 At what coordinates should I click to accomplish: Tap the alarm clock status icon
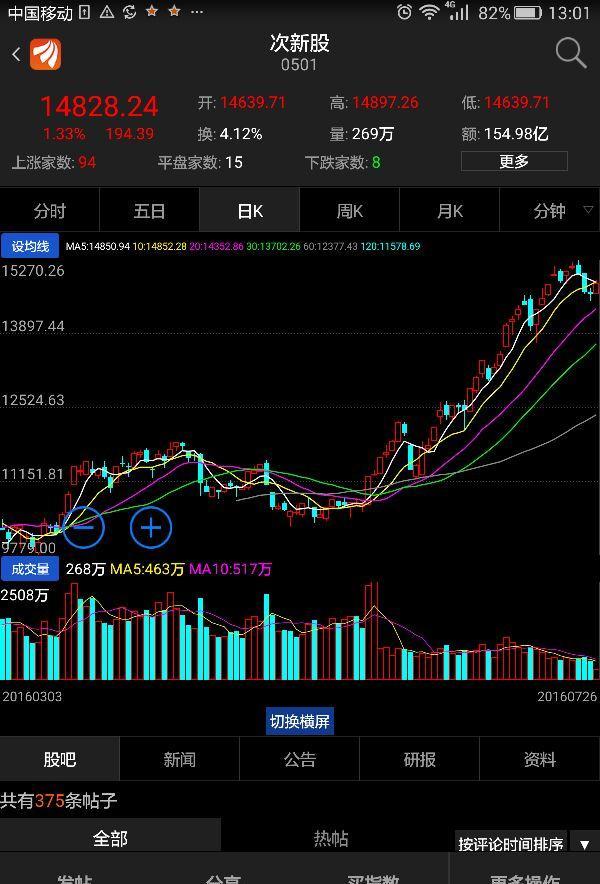click(404, 12)
